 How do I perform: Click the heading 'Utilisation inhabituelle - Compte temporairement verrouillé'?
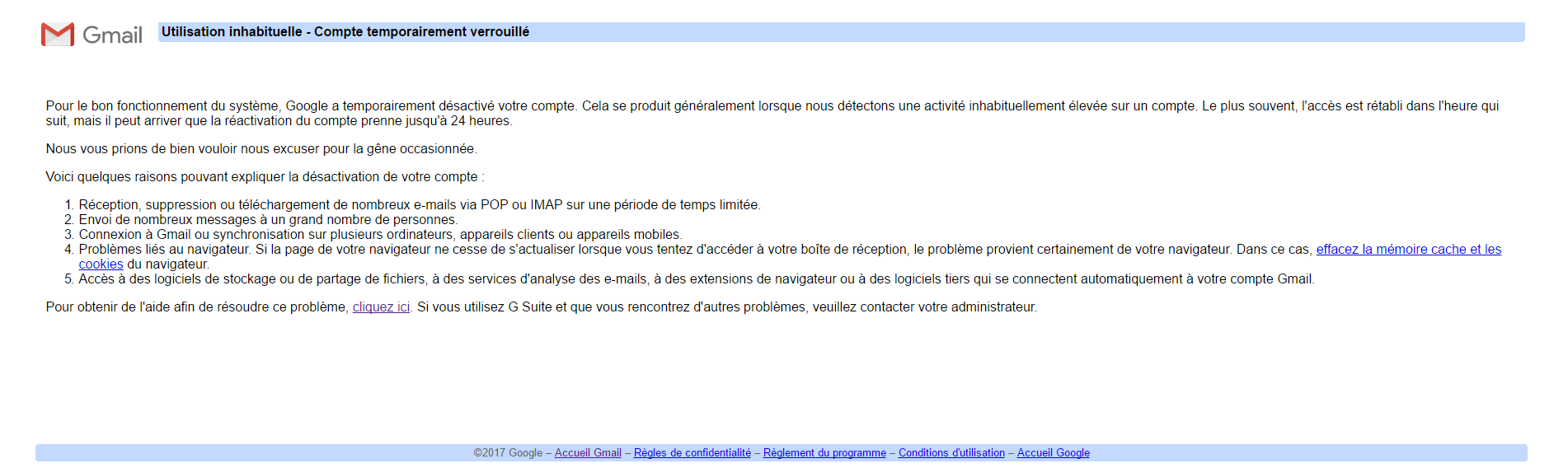click(x=345, y=32)
